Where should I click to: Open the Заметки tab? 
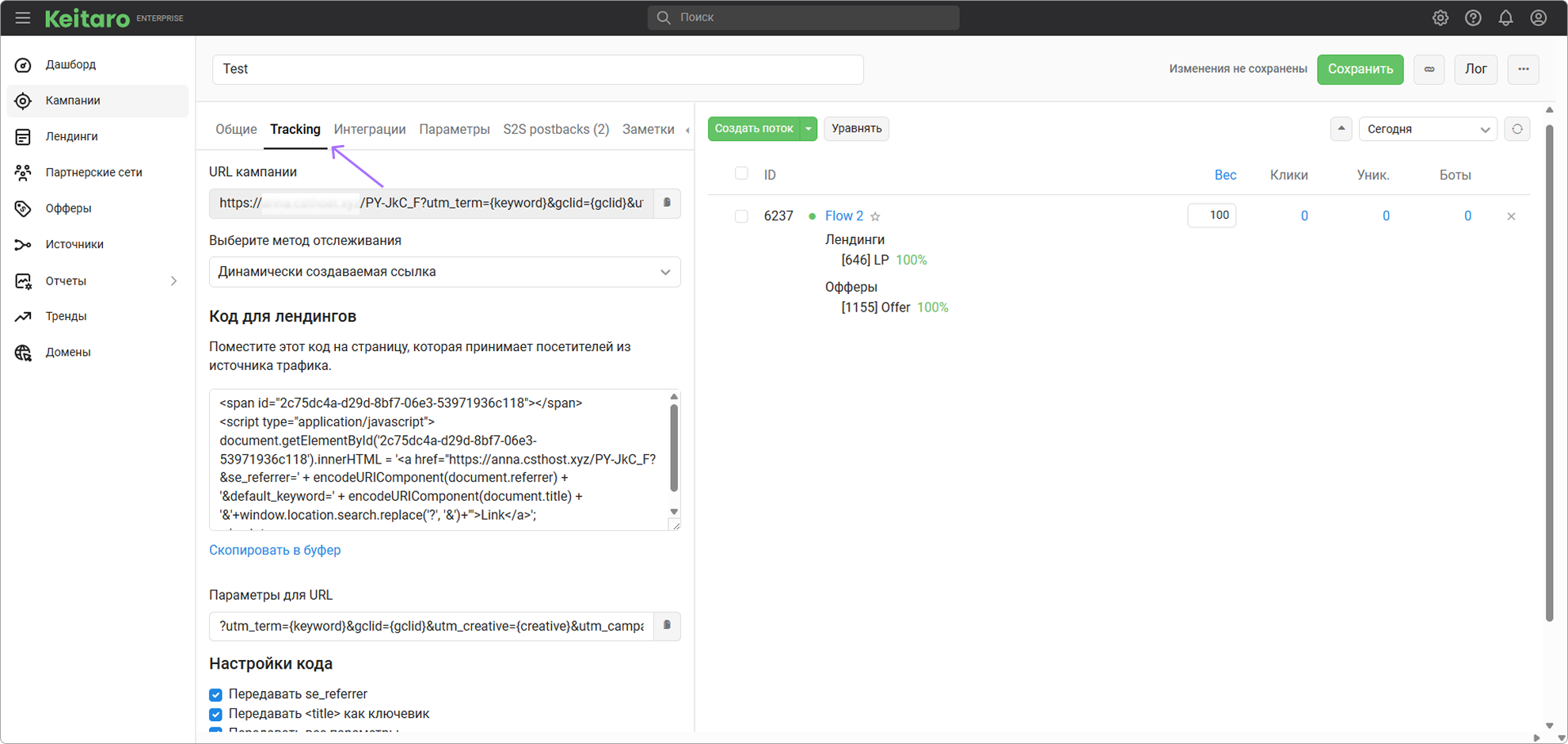(649, 129)
